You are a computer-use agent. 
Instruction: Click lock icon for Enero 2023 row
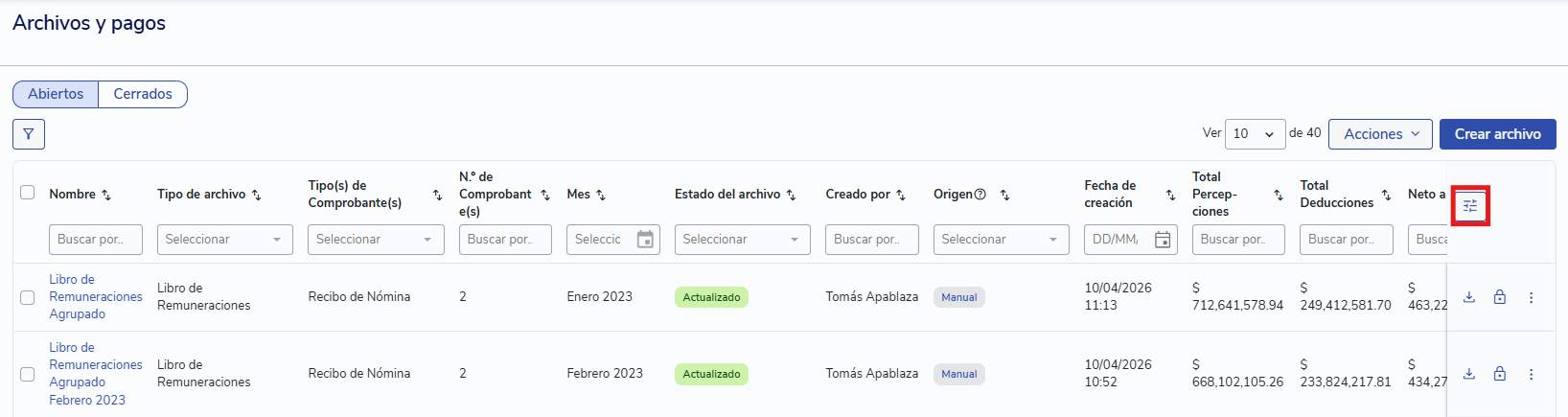click(x=1499, y=297)
